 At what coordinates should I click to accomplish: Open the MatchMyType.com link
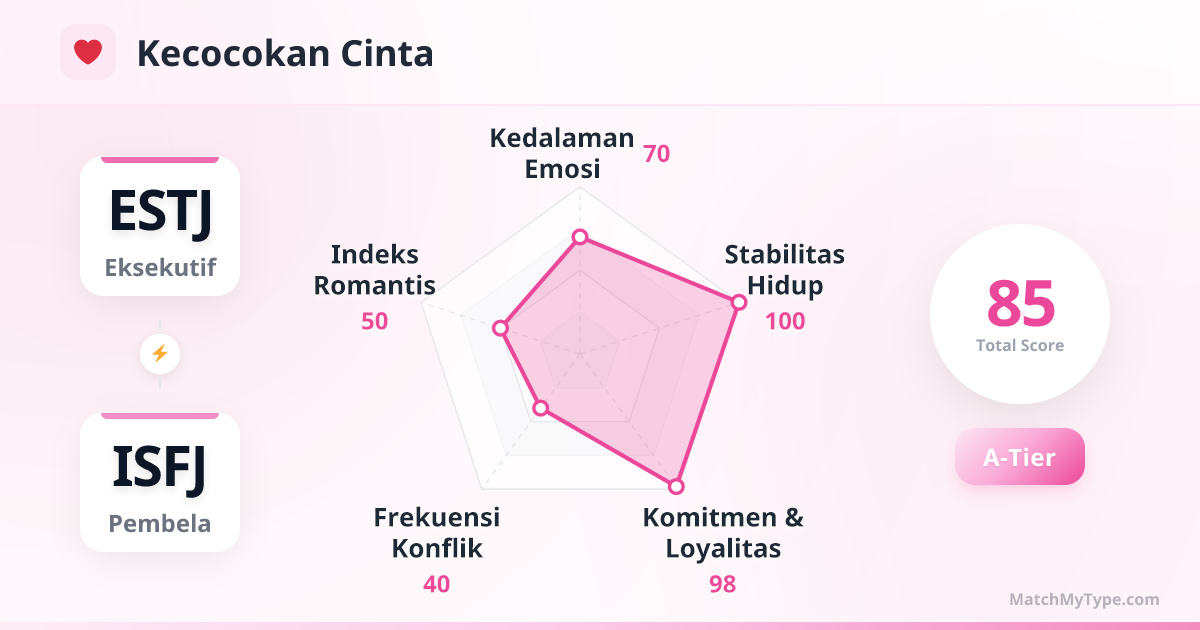[x=1084, y=600]
